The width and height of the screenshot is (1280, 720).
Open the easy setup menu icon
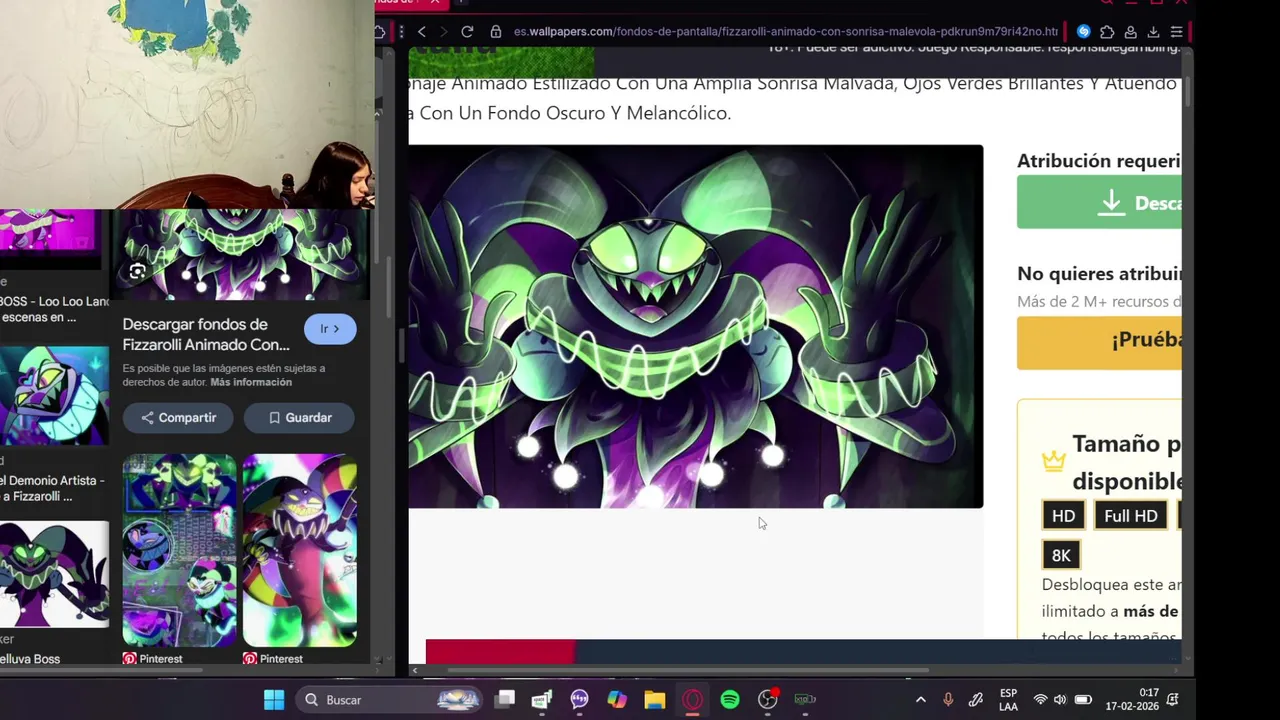tap(1176, 32)
